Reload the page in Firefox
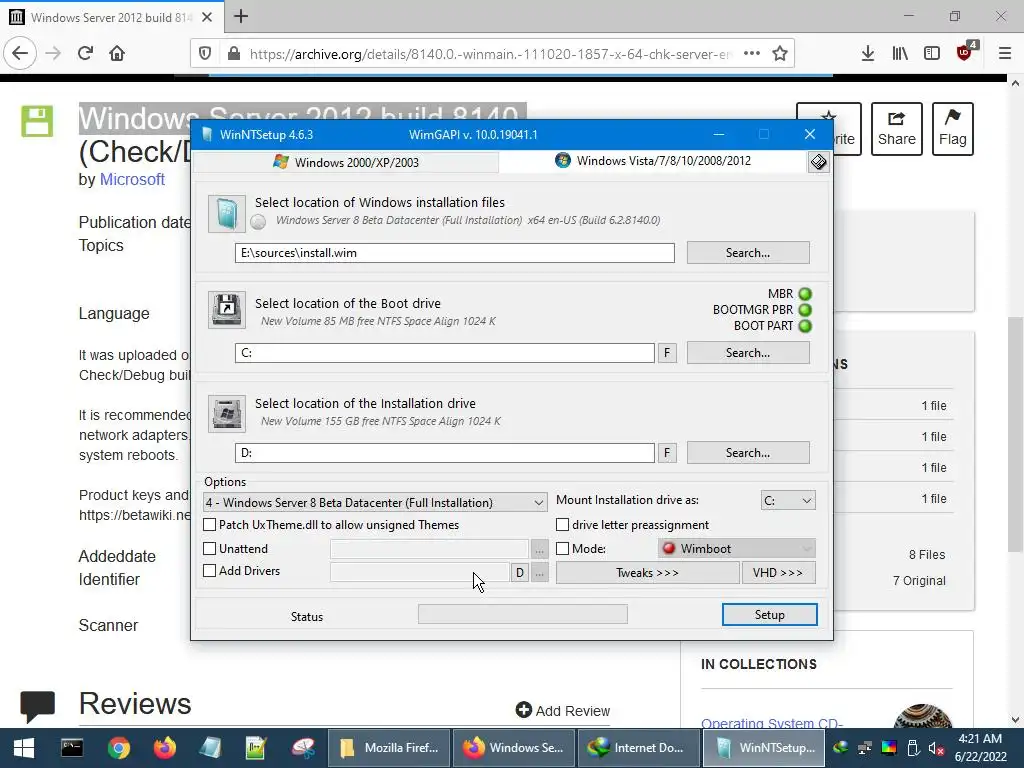 (x=85, y=54)
